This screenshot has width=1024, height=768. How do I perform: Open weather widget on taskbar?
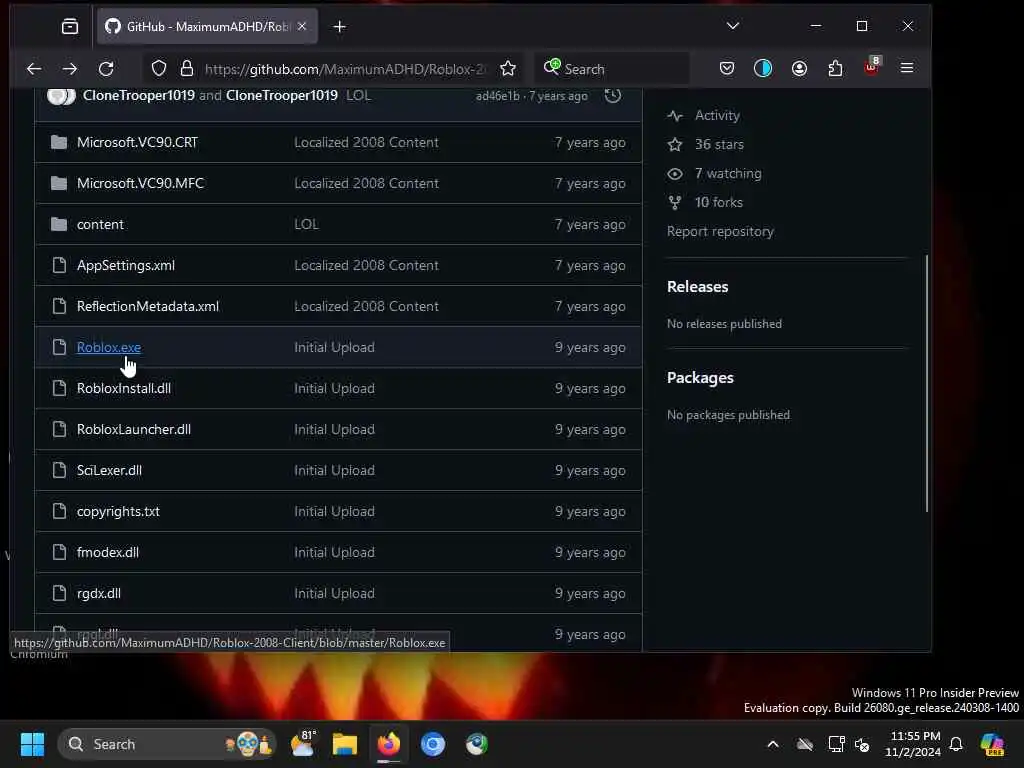[x=303, y=744]
